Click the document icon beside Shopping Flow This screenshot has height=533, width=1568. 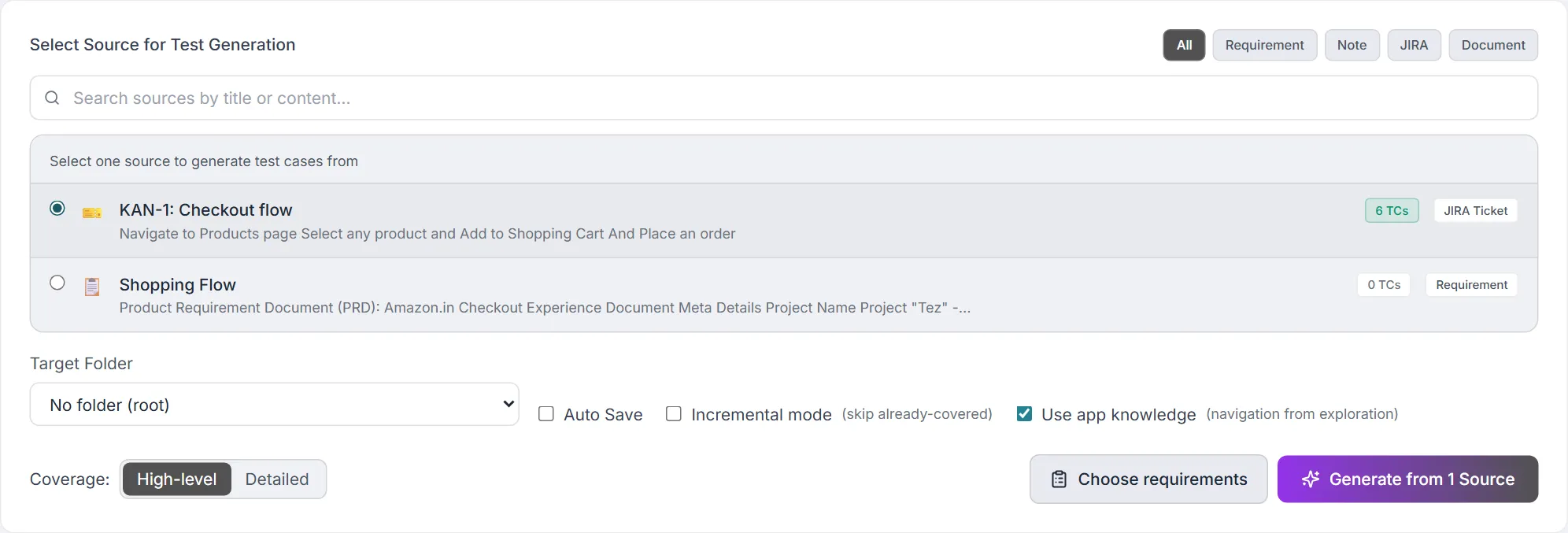pyautogui.click(x=92, y=287)
